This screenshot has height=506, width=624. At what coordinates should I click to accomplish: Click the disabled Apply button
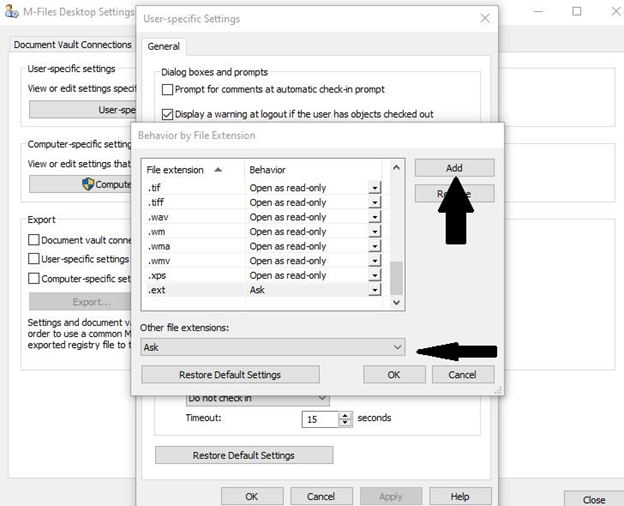[391, 496]
